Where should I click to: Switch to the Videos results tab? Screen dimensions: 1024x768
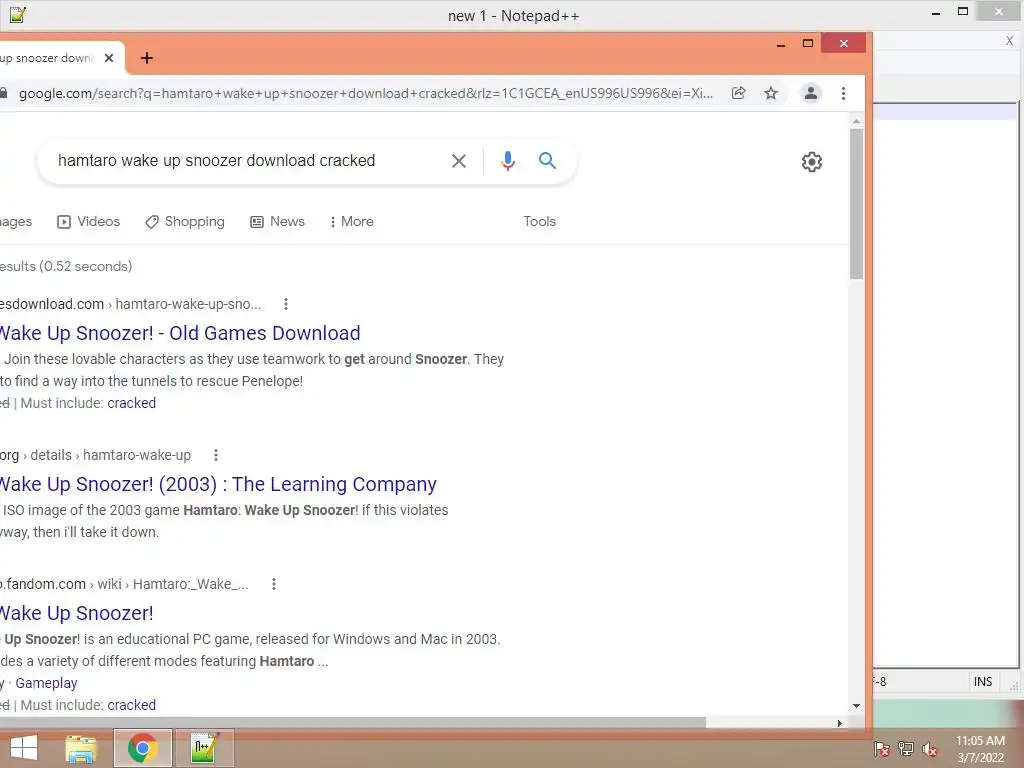[x=89, y=221]
